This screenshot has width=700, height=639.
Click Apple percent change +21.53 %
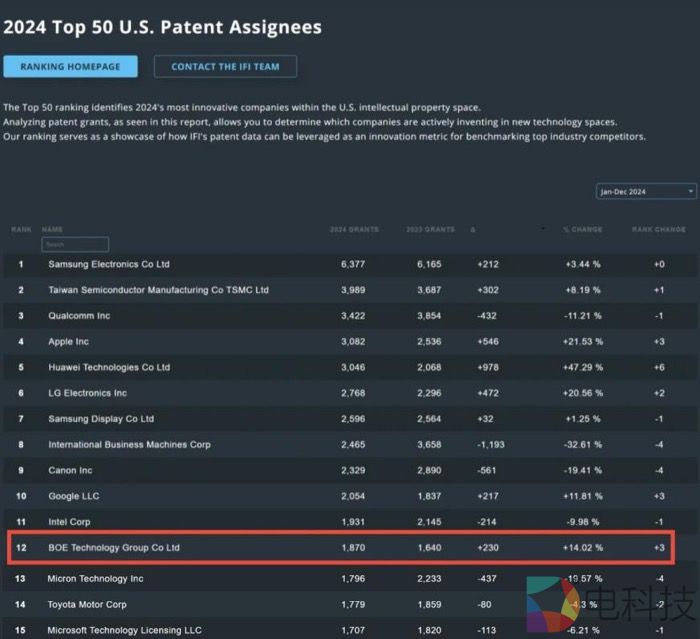tap(583, 342)
